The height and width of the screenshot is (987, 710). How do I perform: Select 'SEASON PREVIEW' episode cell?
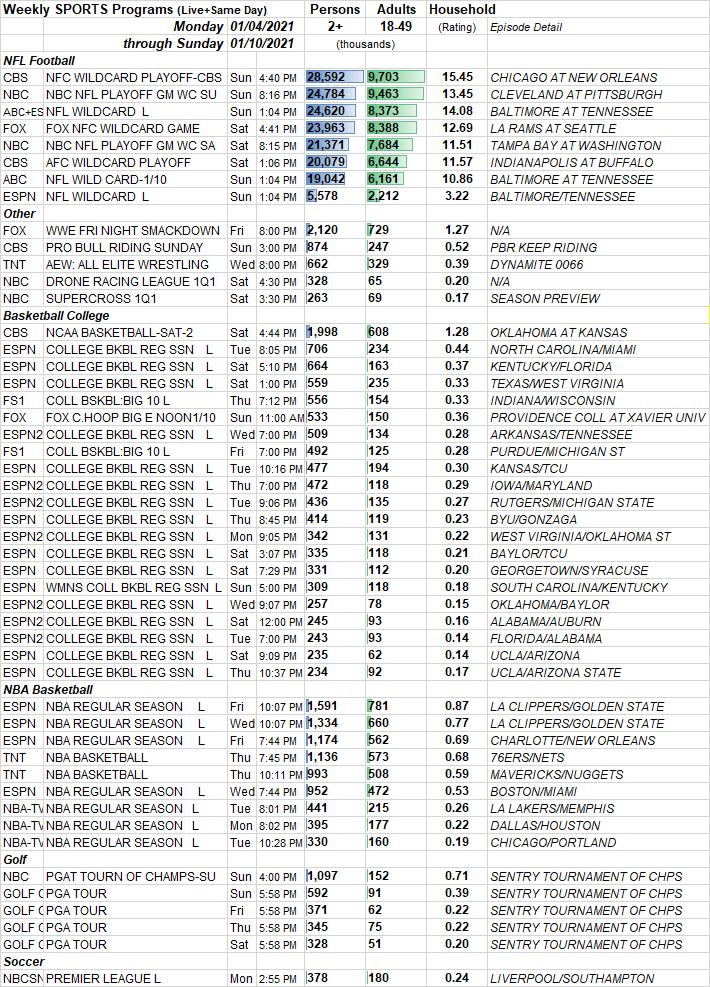click(x=544, y=298)
